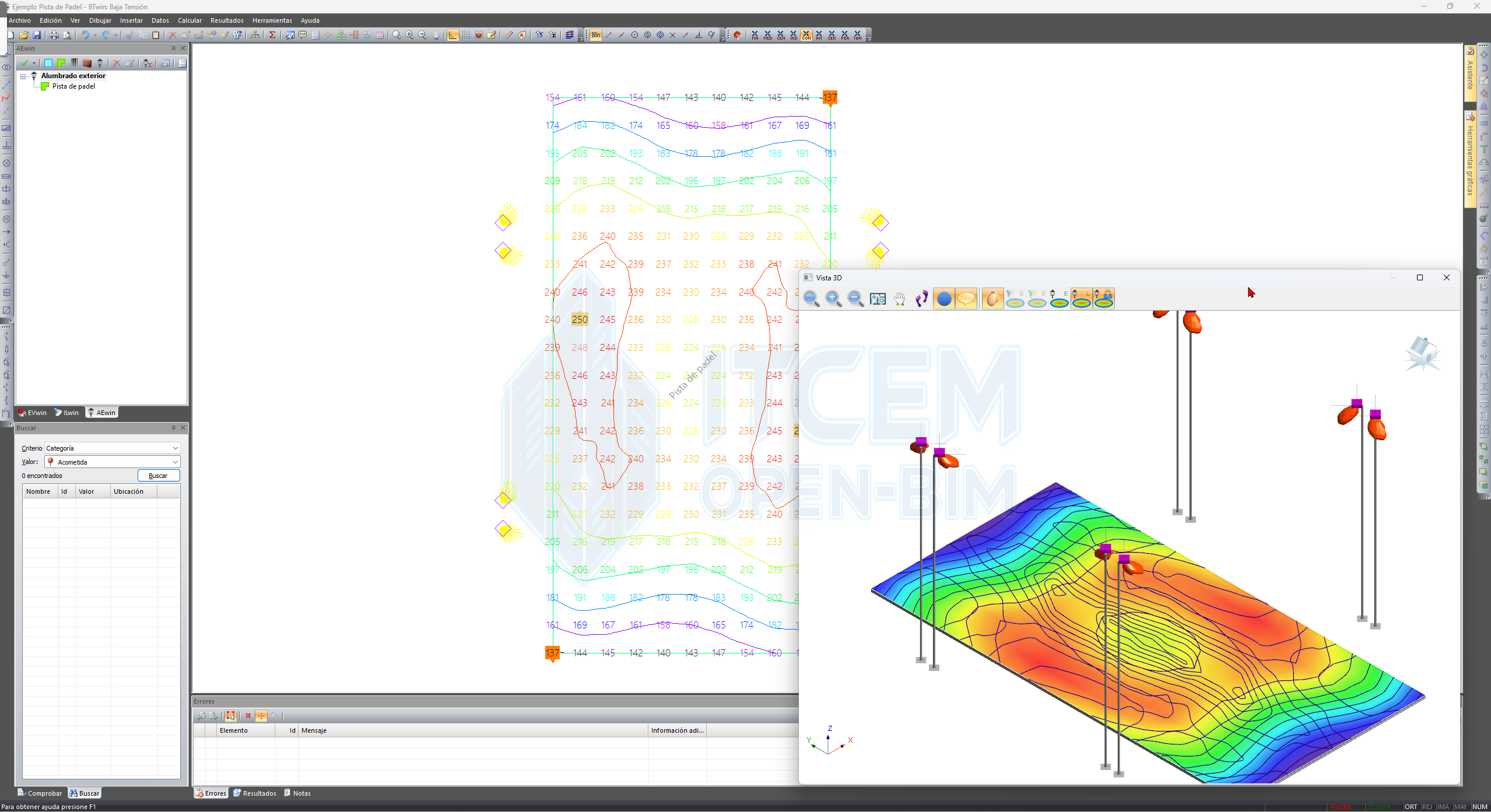Open the Valor Acometida dropdown
1491x812 pixels.
(175, 462)
